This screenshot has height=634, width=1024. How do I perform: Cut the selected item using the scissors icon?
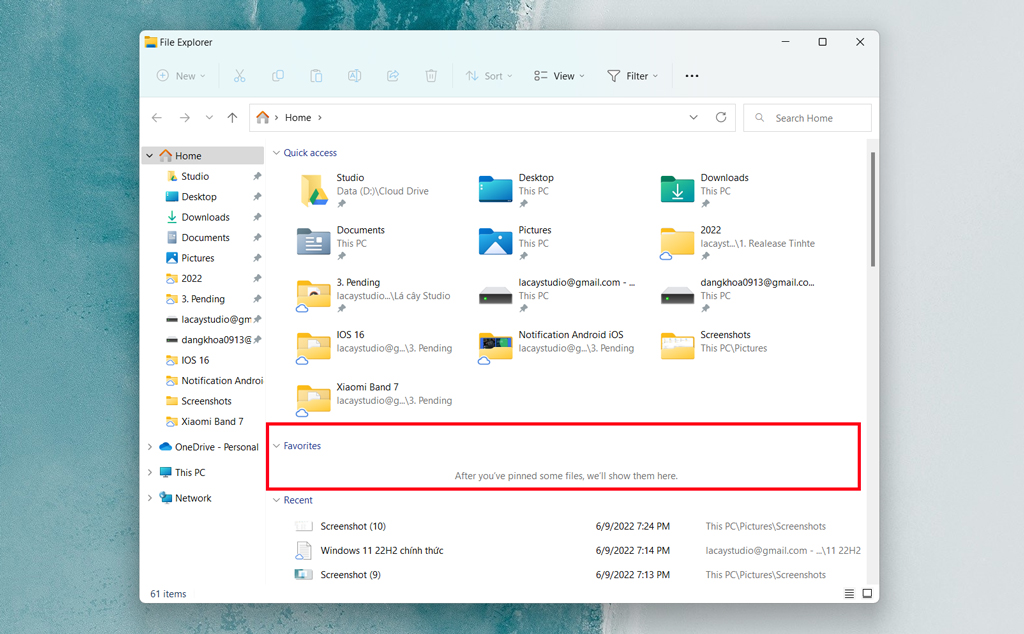click(239, 75)
